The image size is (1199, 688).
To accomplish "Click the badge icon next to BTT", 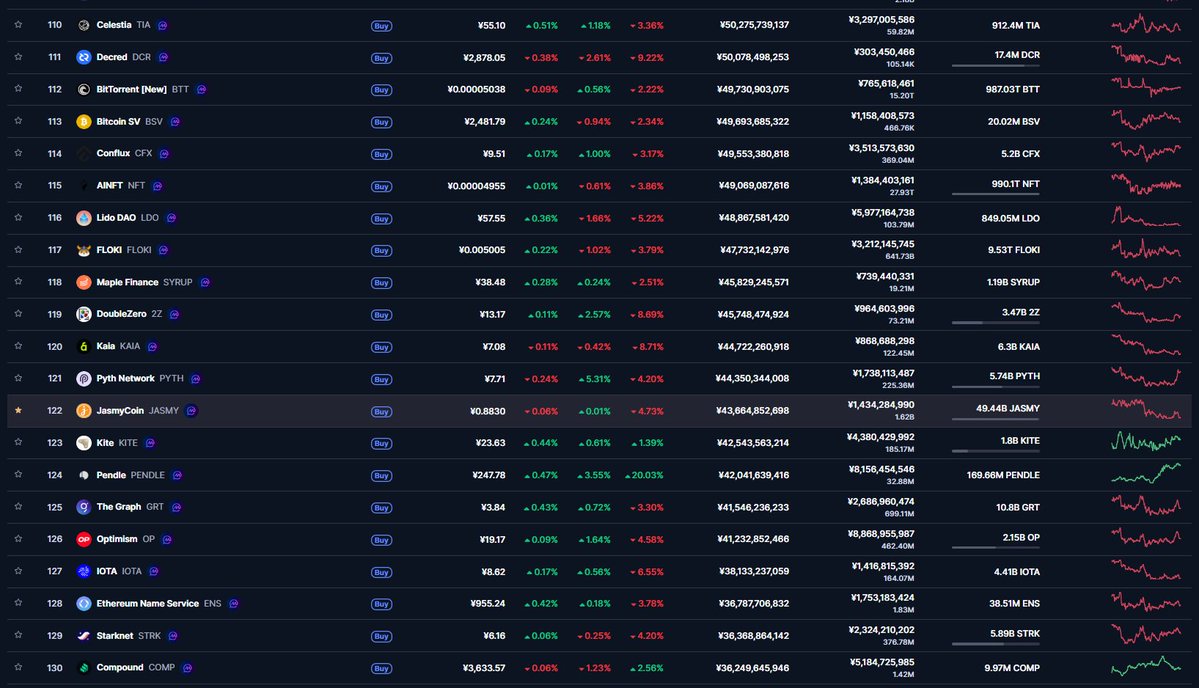I will click(201, 89).
